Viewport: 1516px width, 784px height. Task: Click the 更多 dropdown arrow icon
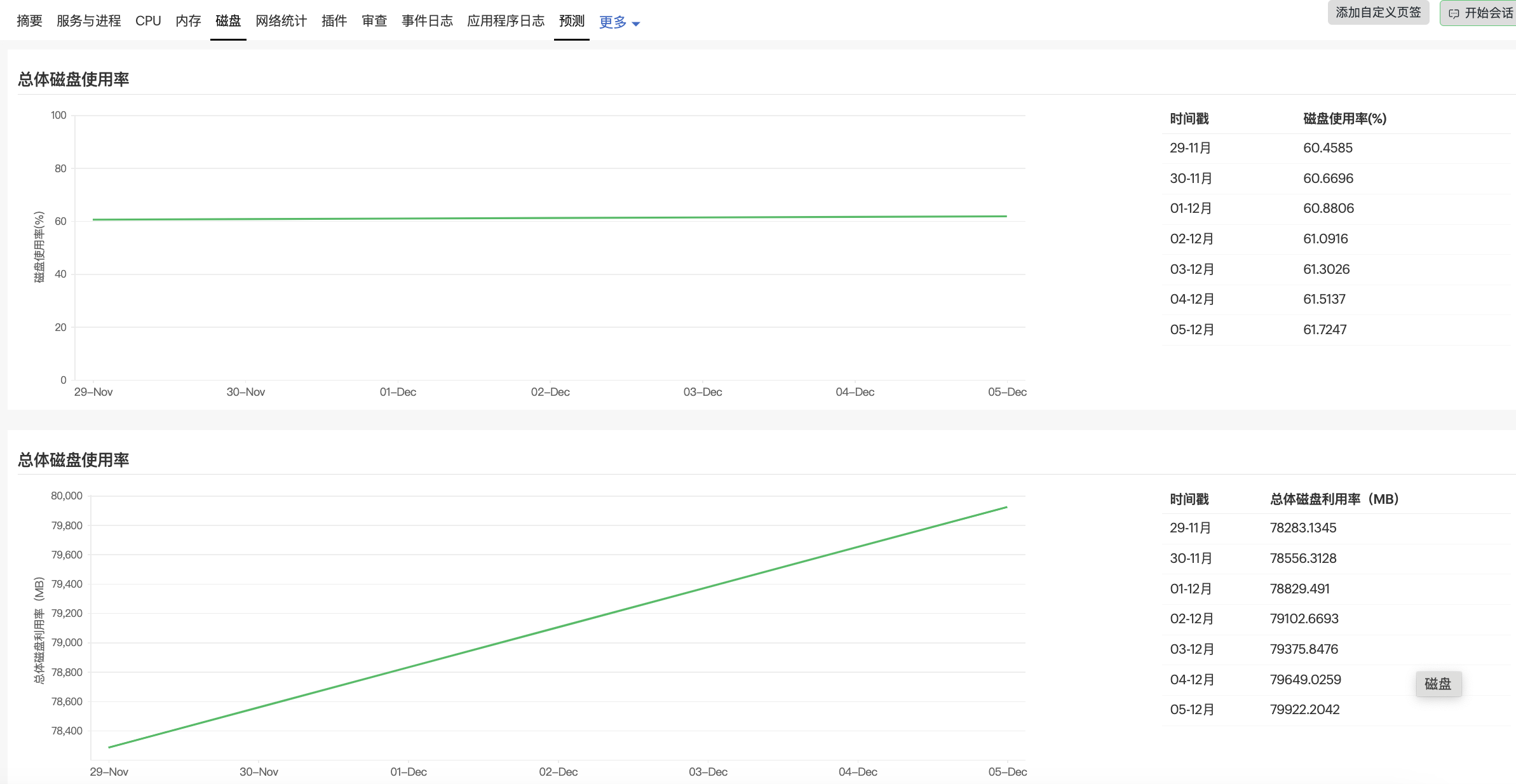636,24
